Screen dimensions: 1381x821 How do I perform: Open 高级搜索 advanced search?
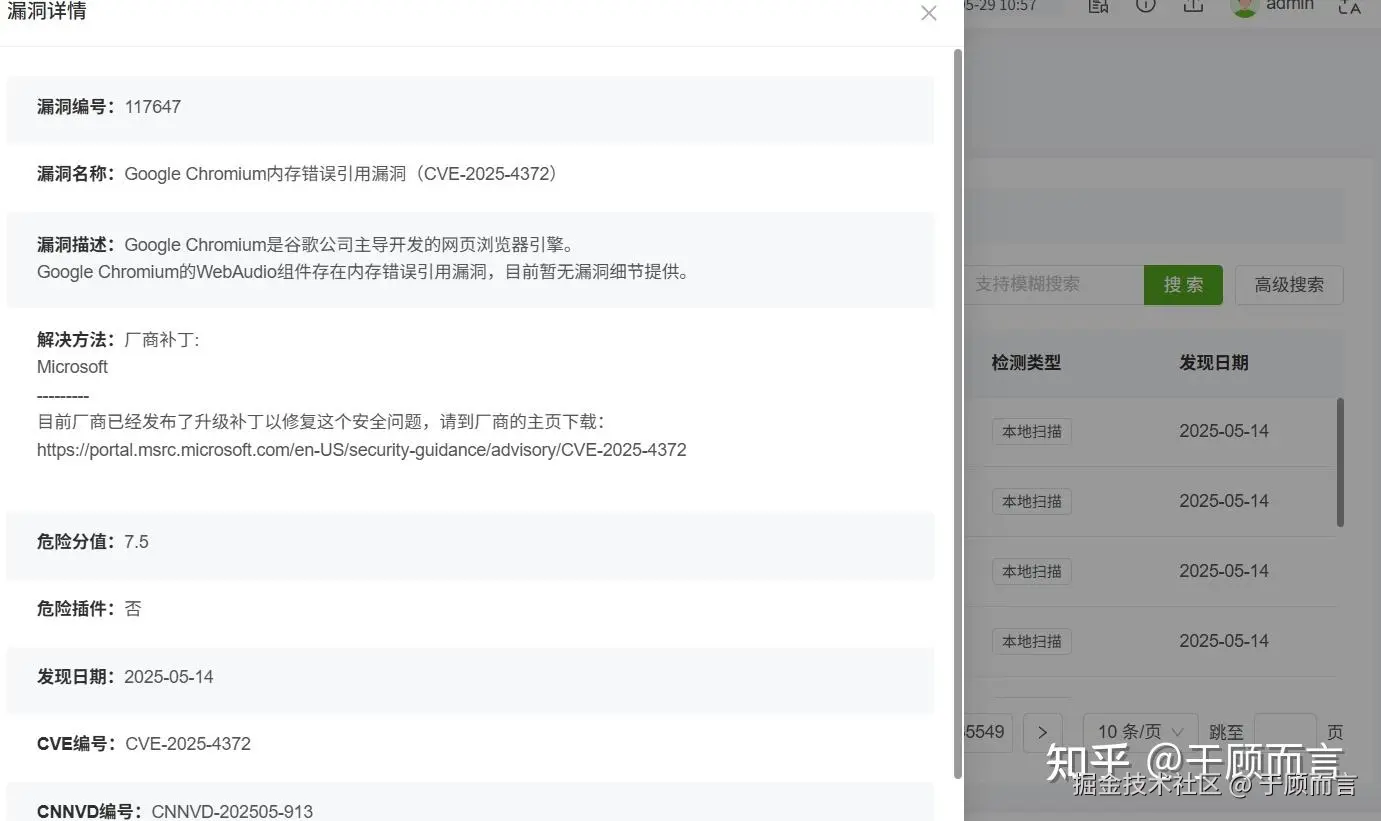pos(1289,285)
